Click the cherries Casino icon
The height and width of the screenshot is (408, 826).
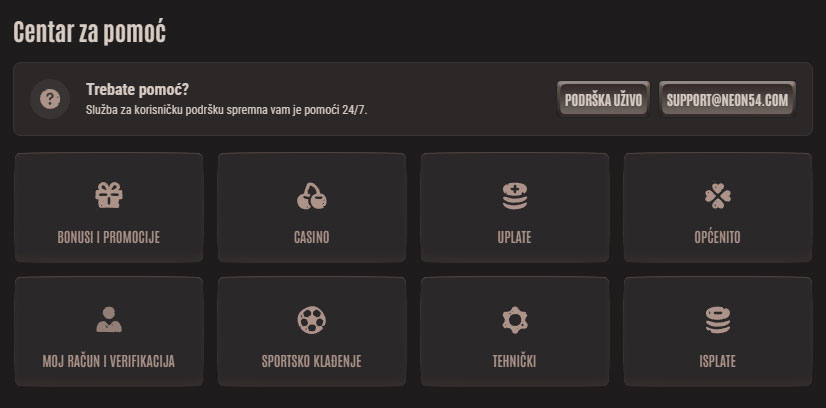point(311,196)
